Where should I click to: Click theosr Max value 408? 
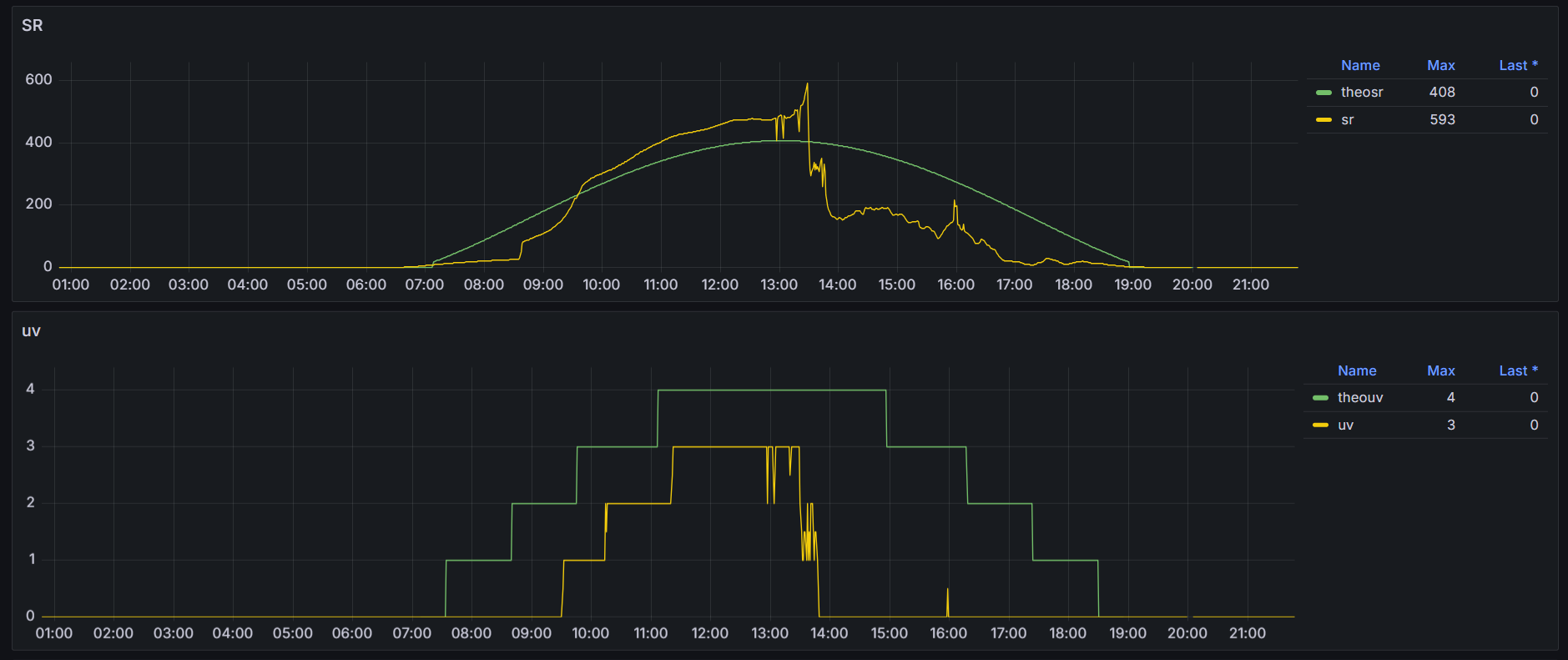pos(1442,92)
